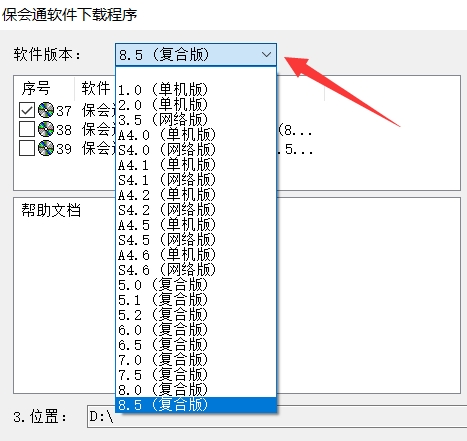Select 6.5 (复合版) in list
Viewport: 467px width, 441px height.
196,344
